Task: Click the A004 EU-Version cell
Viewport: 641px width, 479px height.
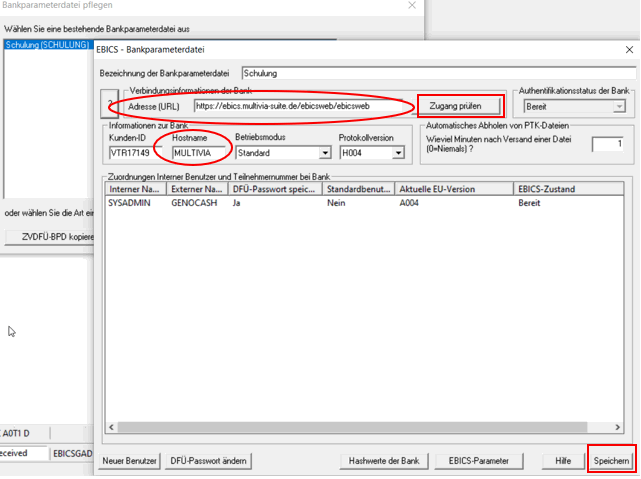Action: [x=409, y=203]
